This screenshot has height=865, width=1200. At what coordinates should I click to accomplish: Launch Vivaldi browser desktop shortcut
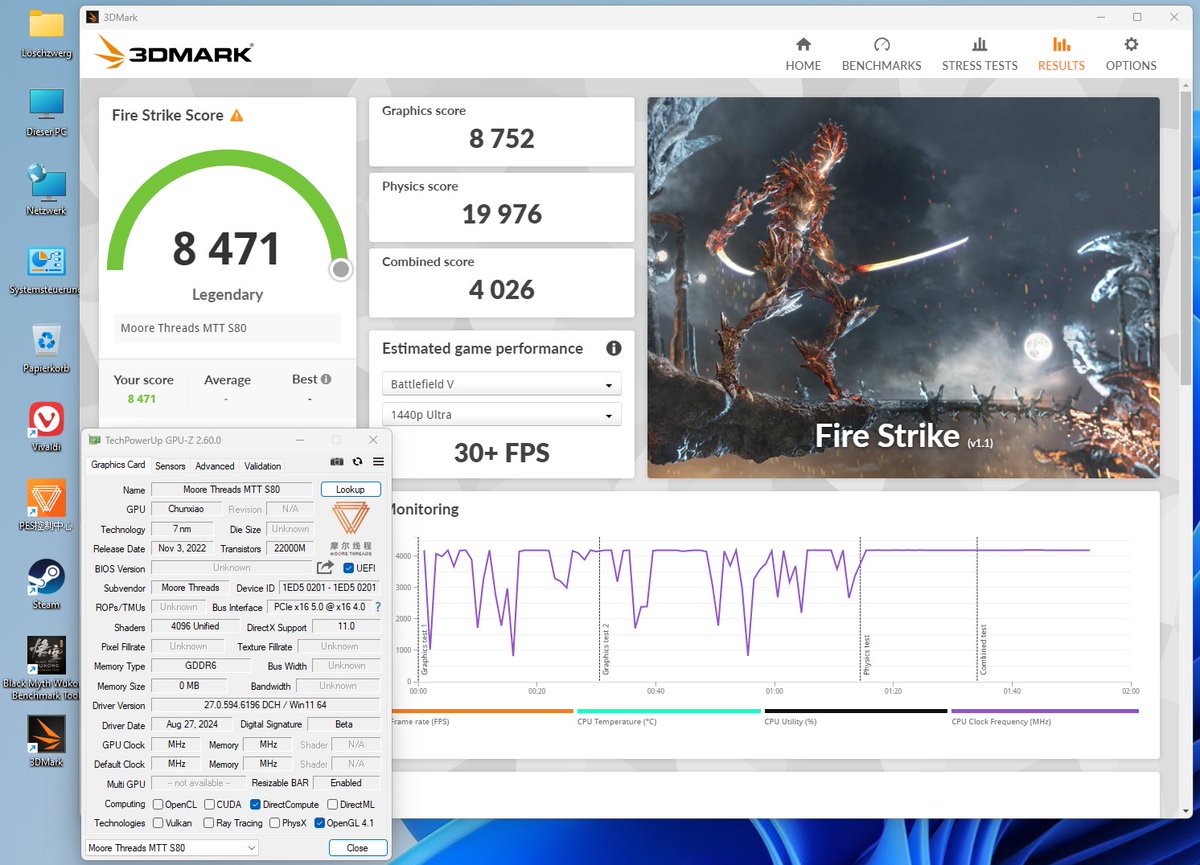coord(46,426)
